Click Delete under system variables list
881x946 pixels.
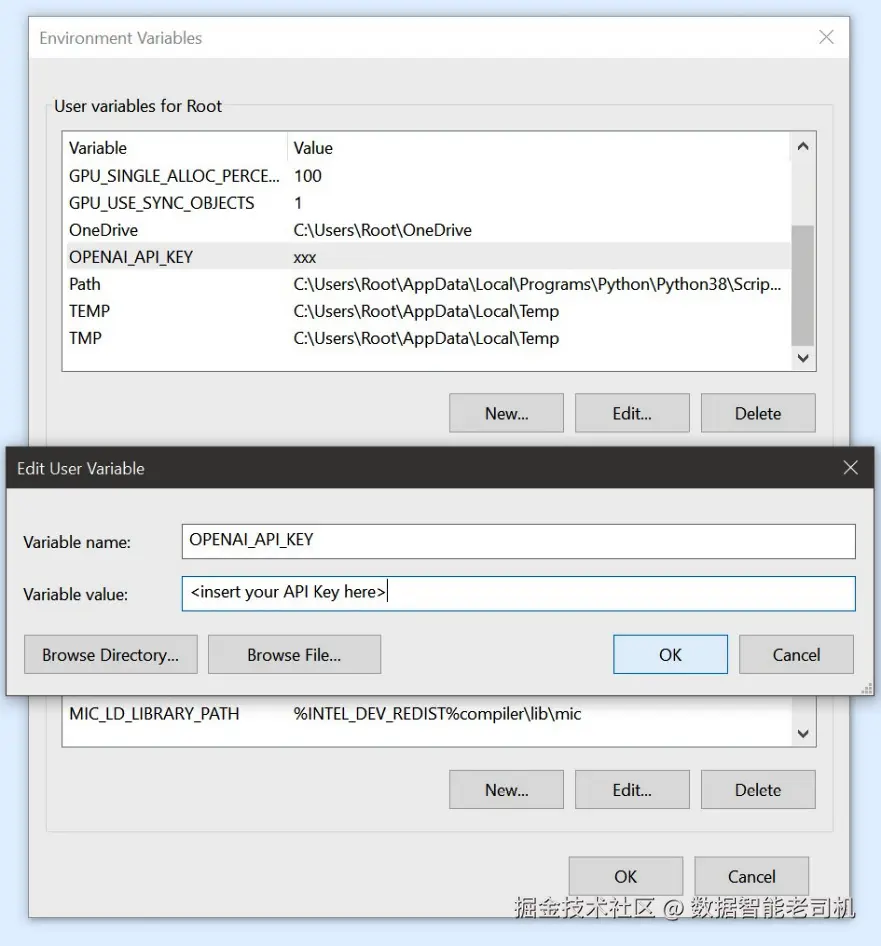(x=758, y=790)
